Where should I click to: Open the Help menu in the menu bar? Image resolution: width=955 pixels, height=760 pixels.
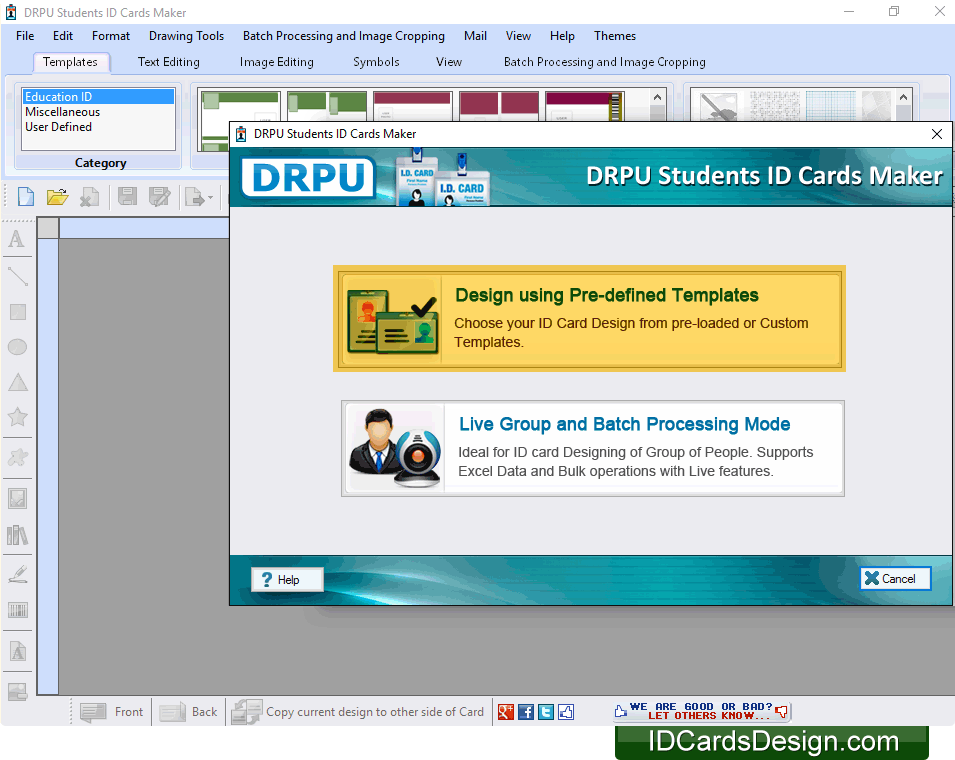tap(562, 36)
